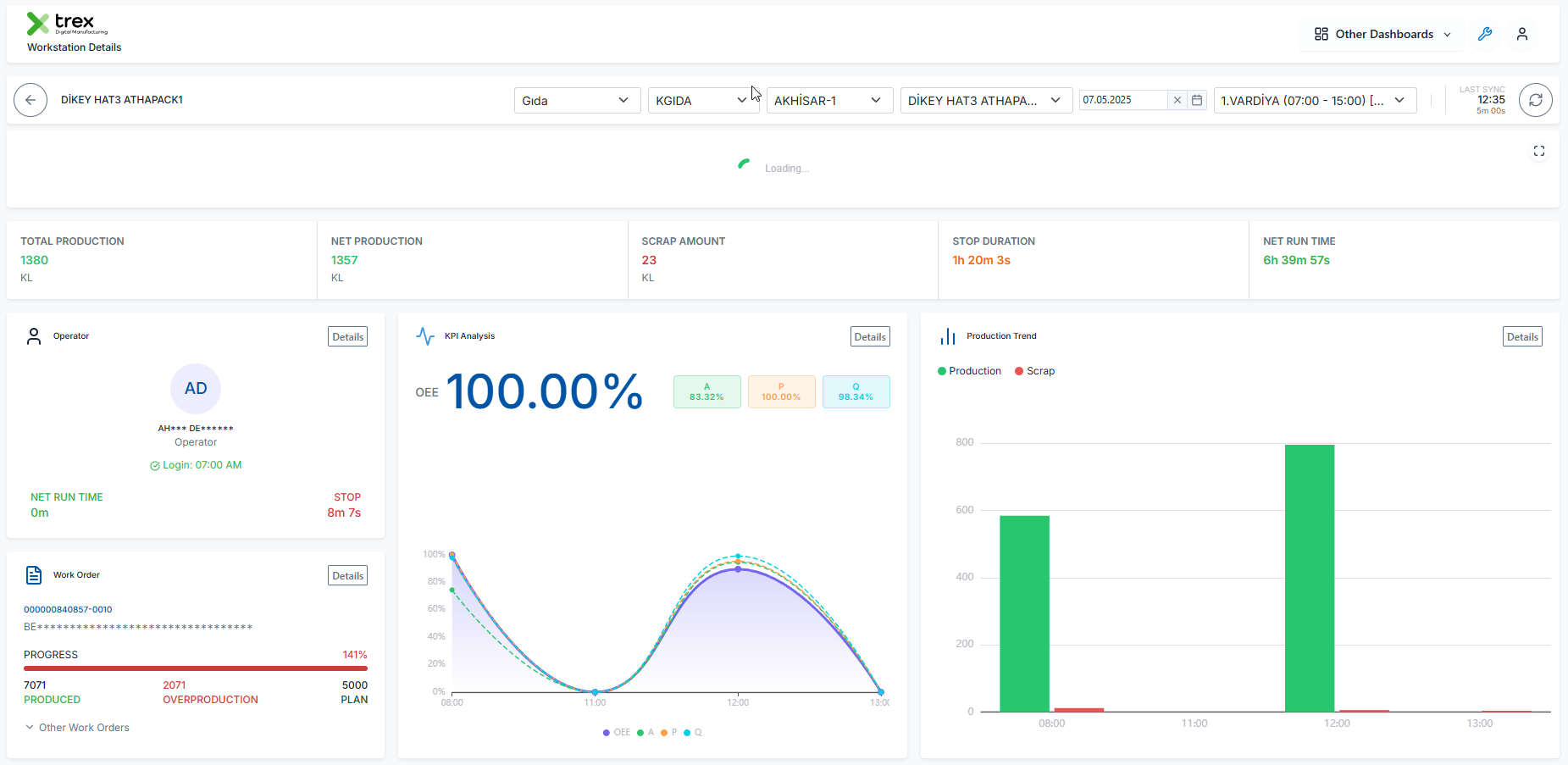Open the DİKEY HAT3 ATHAPA... workstation dropdown
The width and height of the screenshot is (1568, 765).
click(986, 100)
